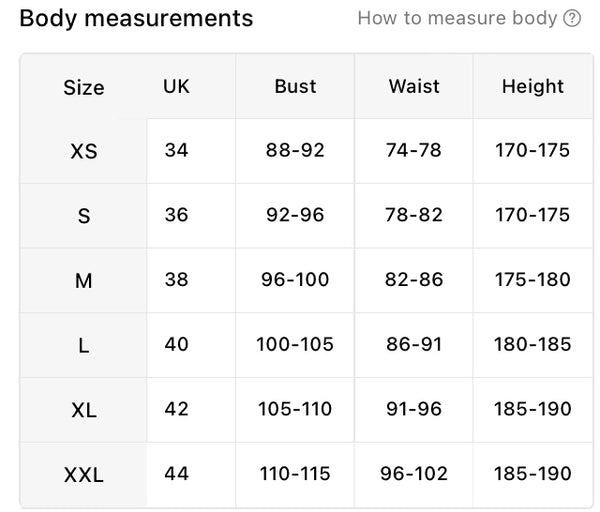
Task: Select the S size row label
Action: pyautogui.click(x=84, y=216)
